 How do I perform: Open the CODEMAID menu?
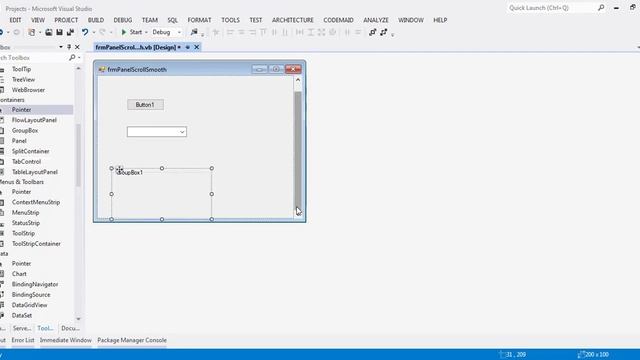pos(338,20)
